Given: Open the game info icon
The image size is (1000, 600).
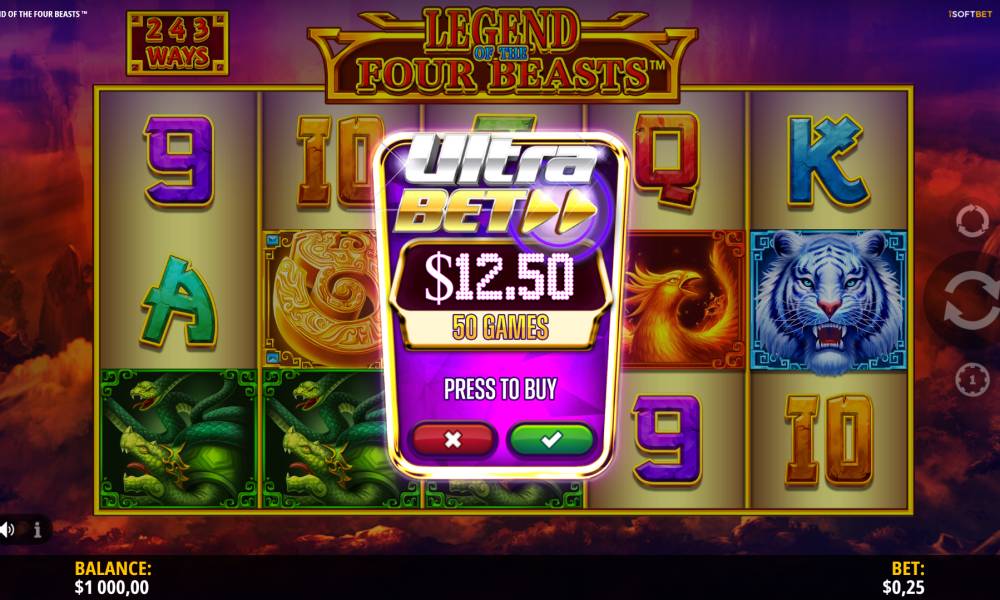Looking at the screenshot, I should click(38, 529).
